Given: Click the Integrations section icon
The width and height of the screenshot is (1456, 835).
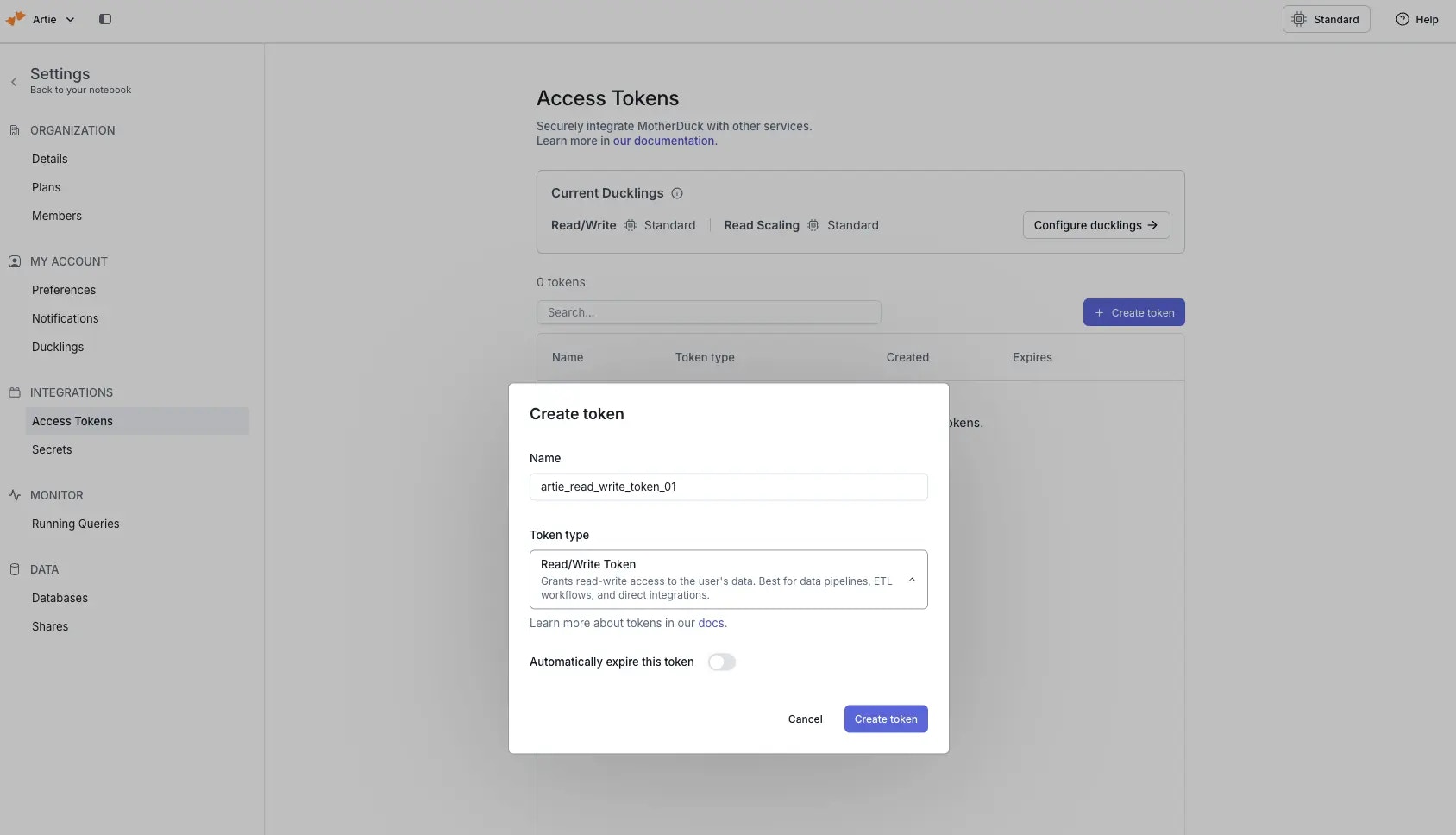Looking at the screenshot, I should [x=15, y=392].
